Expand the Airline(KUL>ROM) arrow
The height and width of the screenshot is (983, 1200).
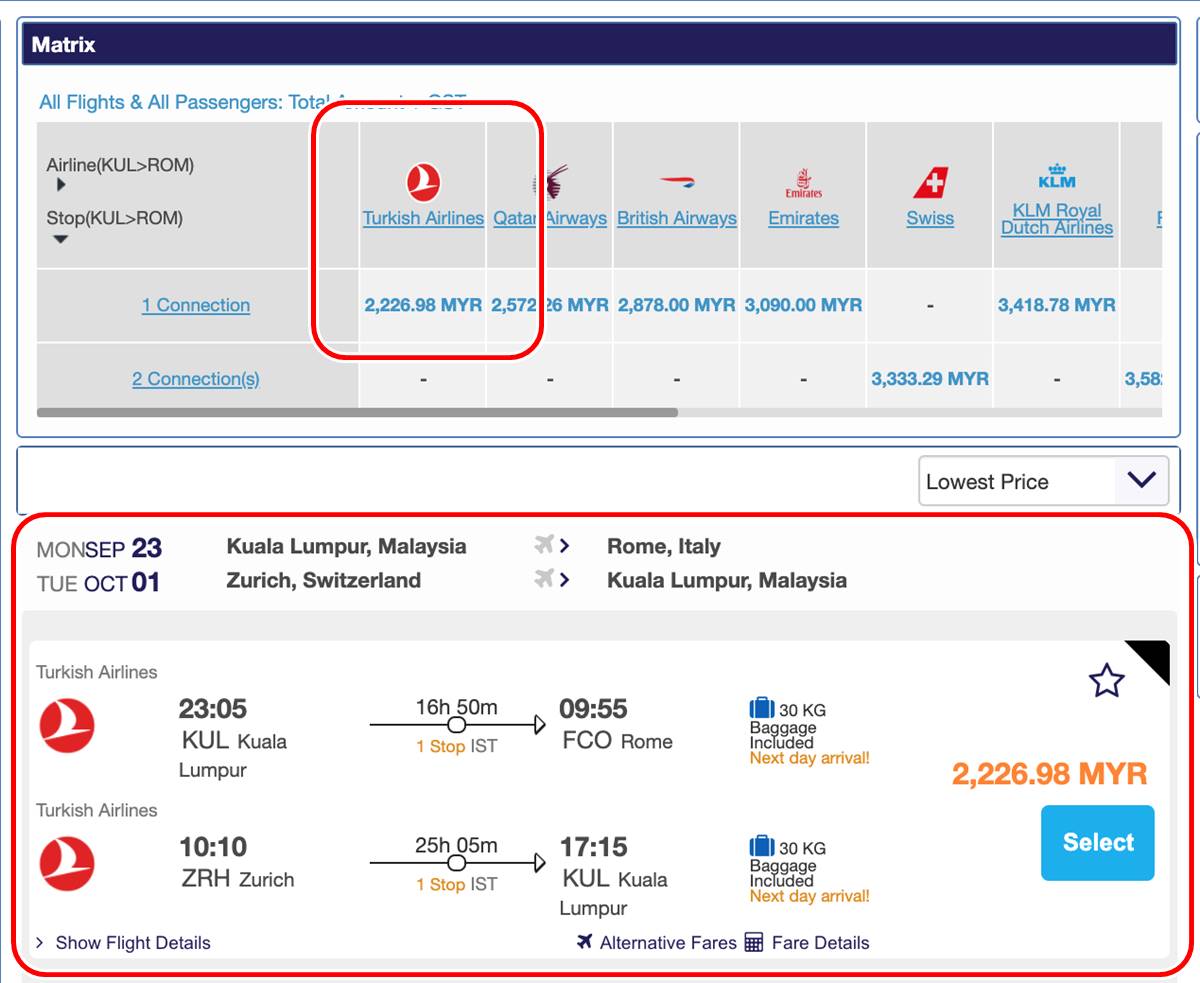[61, 185]
